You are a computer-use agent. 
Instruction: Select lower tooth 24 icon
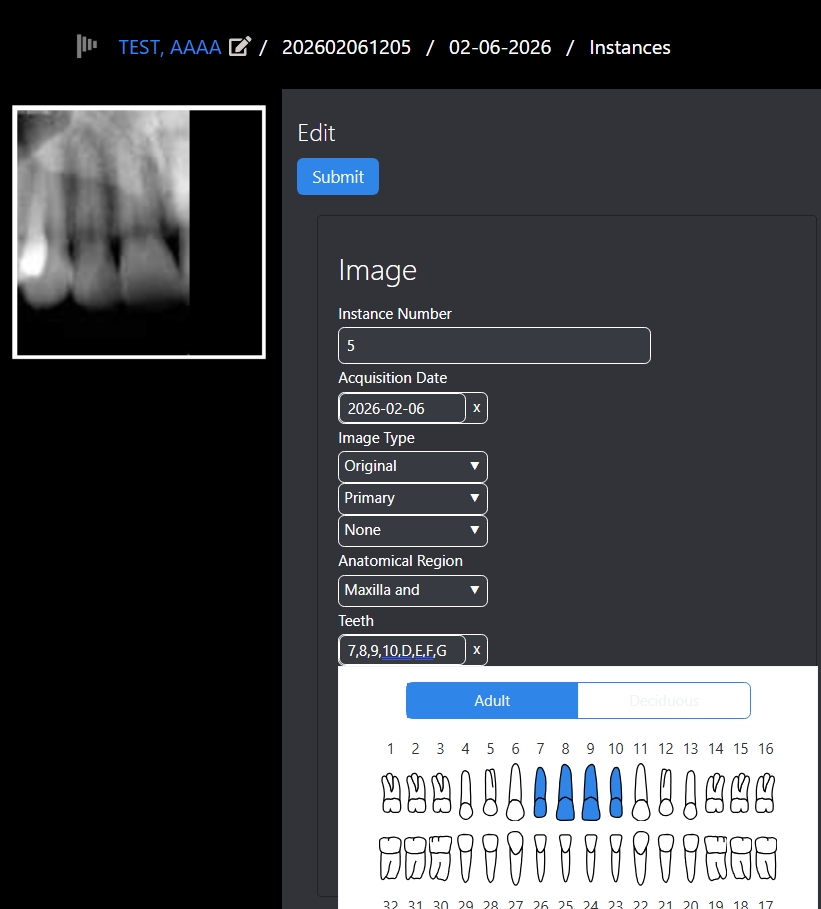point(590,858)
